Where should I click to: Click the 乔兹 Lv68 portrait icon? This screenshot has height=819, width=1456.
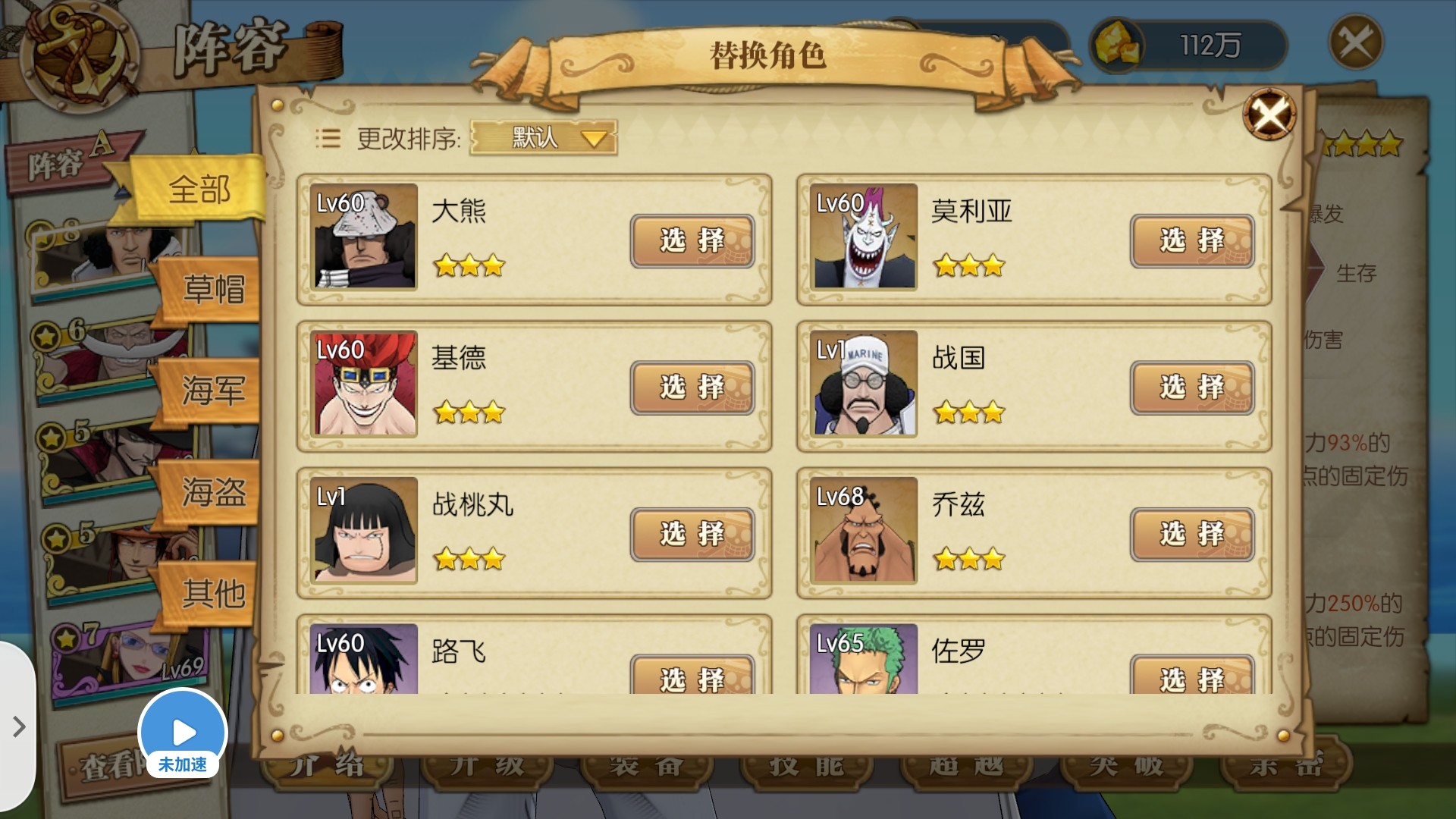pos(863,530)
